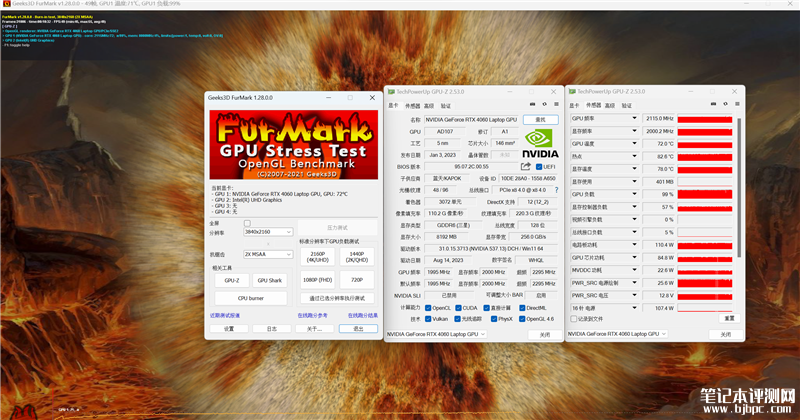Image resolution: width=800 pixels, height=420 pixels.
Task: Open the 在线跑分结果 link
Action: click(363, 315)
